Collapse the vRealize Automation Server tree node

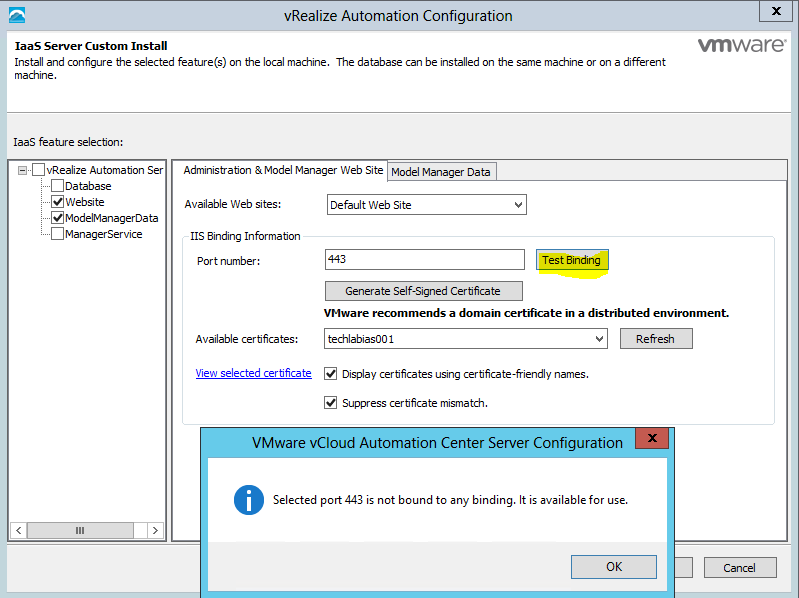(22, 170)
